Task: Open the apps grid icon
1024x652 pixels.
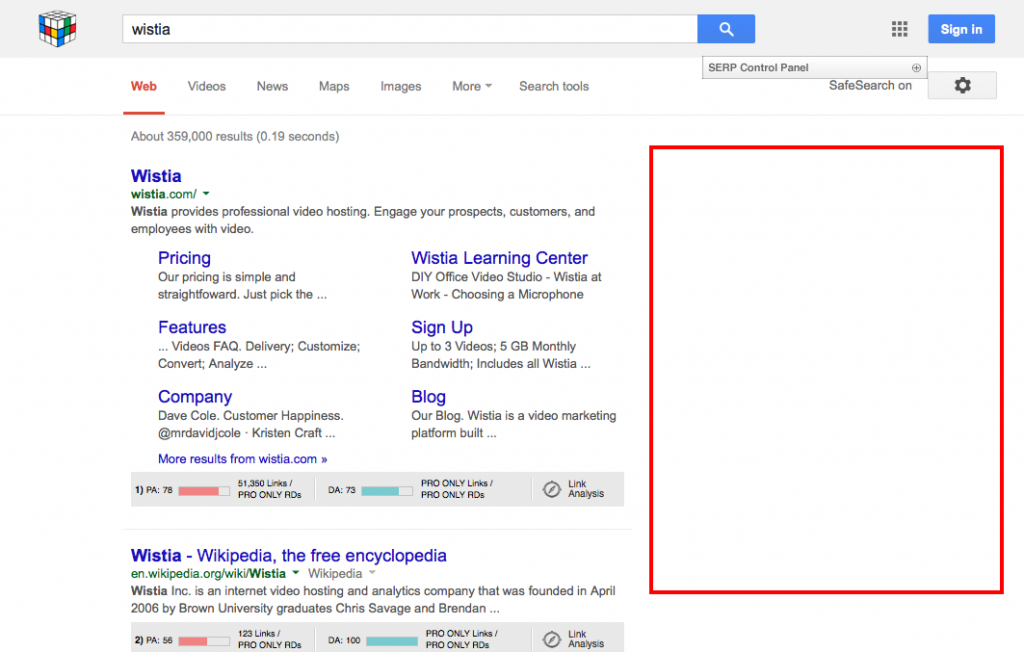Action: (899, 29)
